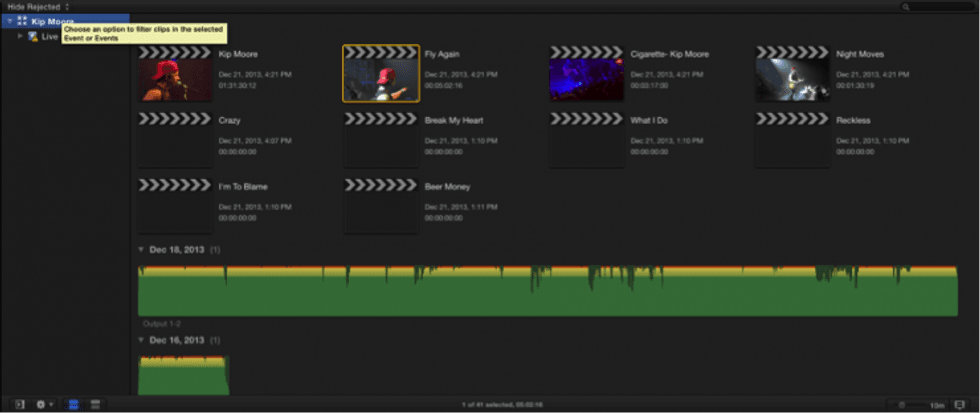Click the 'Beer Money' project name
This screenshot has width=980, height=413.
pyautogui.click(x=448, y=187)
